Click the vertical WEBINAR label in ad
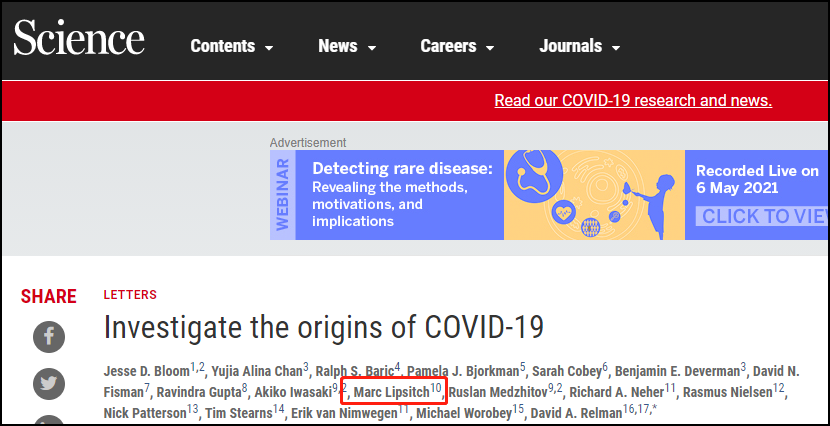The height and width of the screenshot is (426, 830). point(283,194)
